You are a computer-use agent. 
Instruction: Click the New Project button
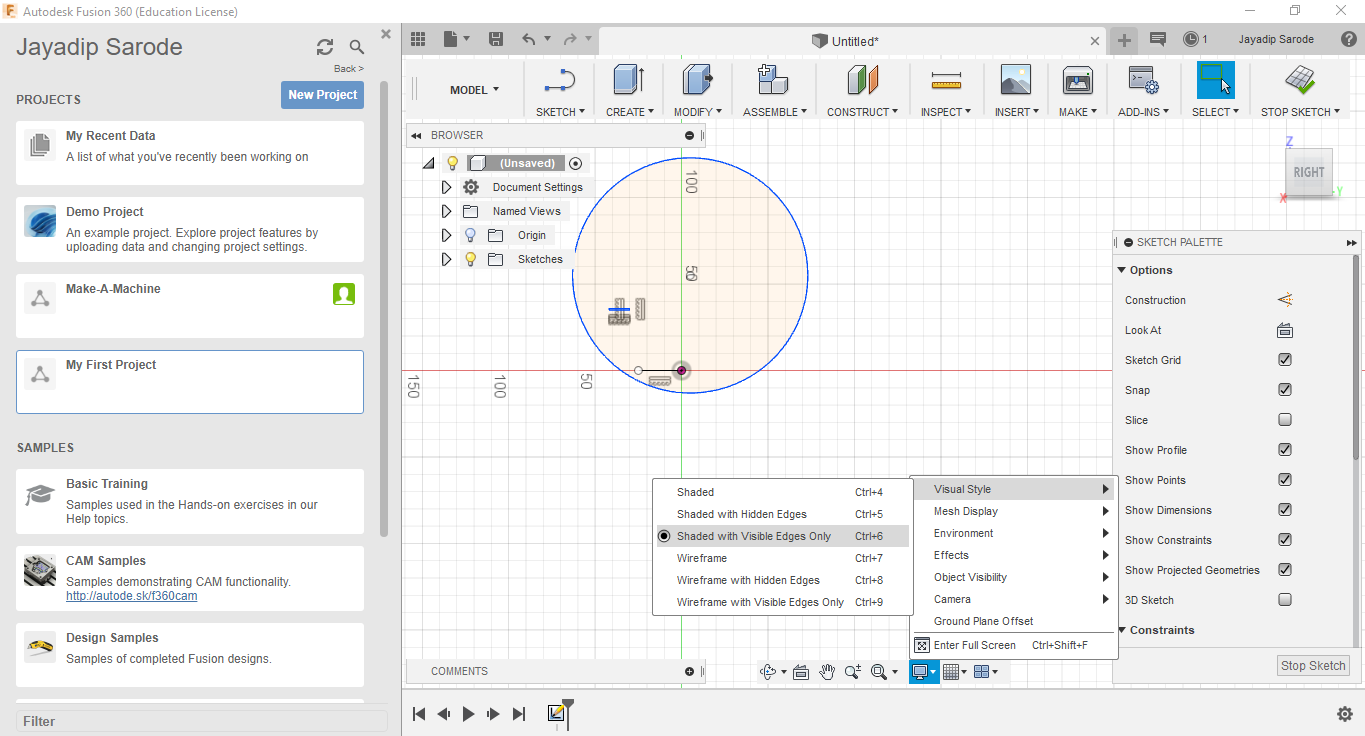[x=322, y=95]
